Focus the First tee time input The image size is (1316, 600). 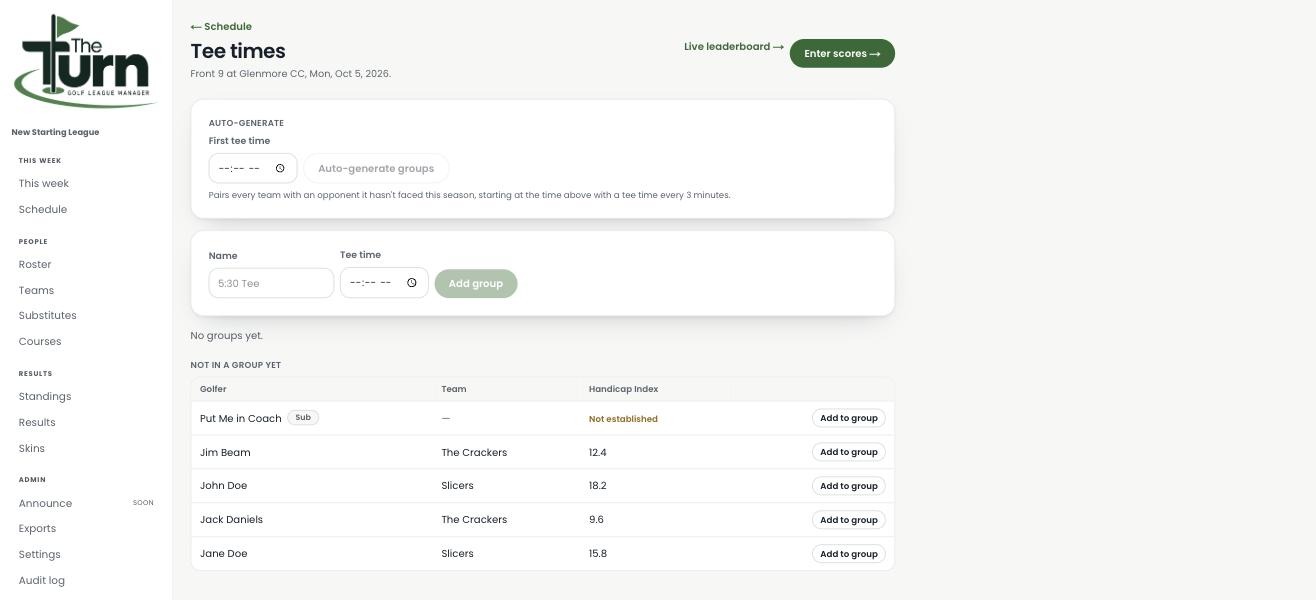tap(252, 168)
